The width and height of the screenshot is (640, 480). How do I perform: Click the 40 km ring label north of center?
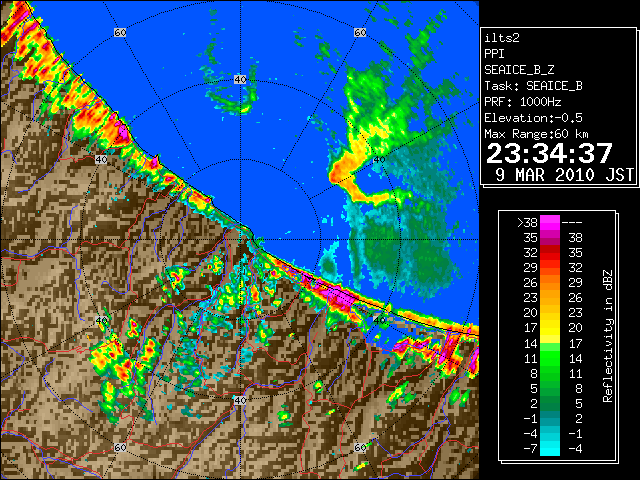pos(240,80)
